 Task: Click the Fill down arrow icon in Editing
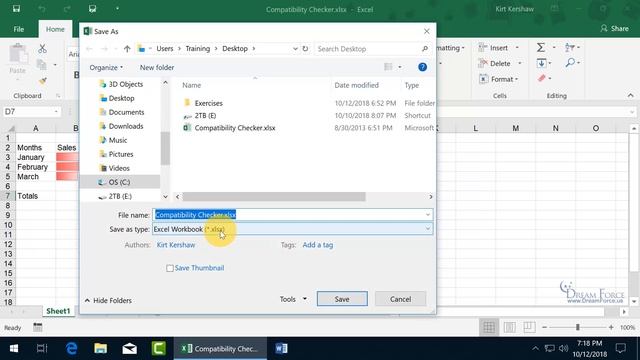(x=542, y=63)
